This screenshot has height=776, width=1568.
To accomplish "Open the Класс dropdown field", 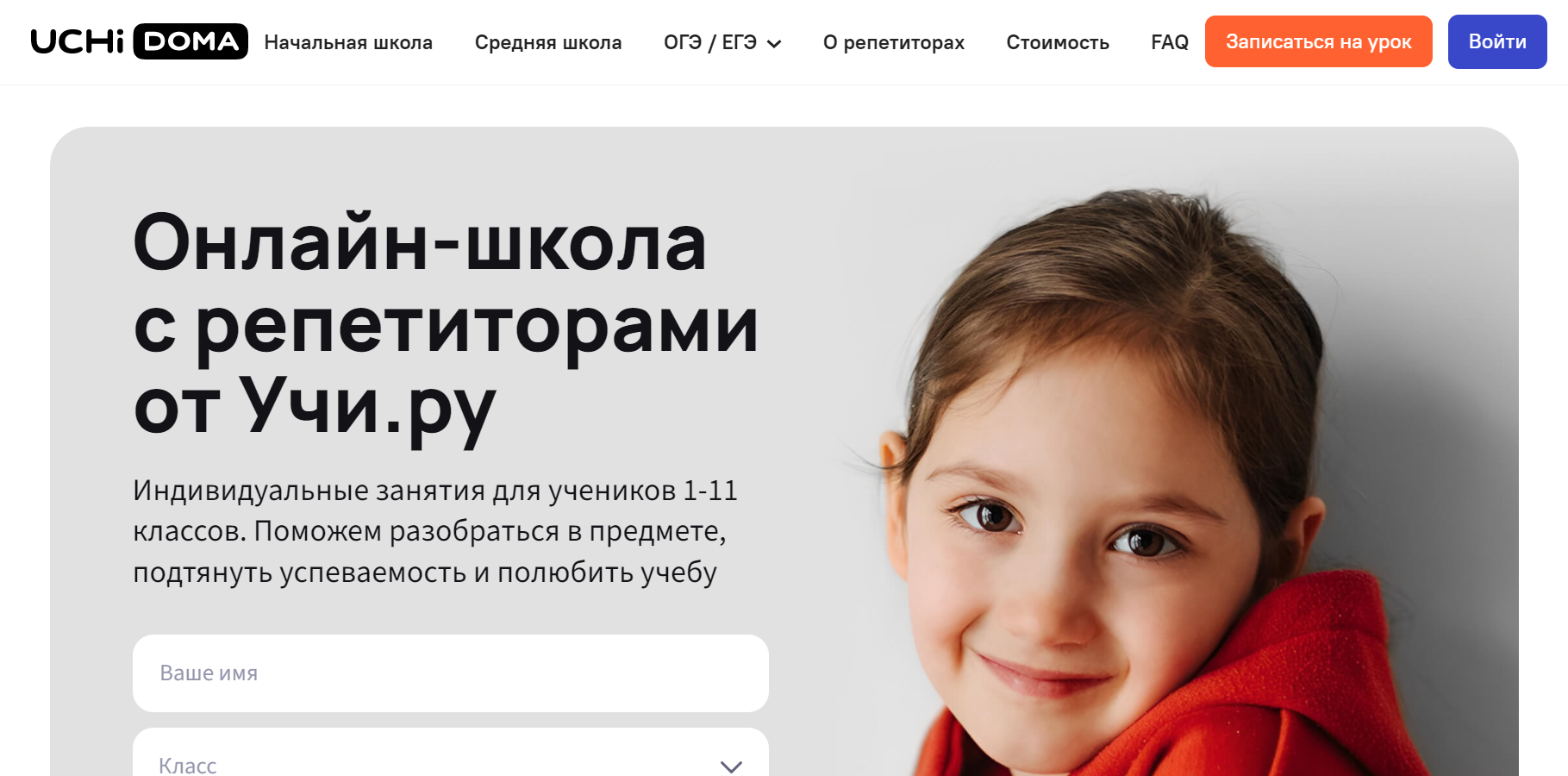I will pyautogui.click(x=451, y=752).
